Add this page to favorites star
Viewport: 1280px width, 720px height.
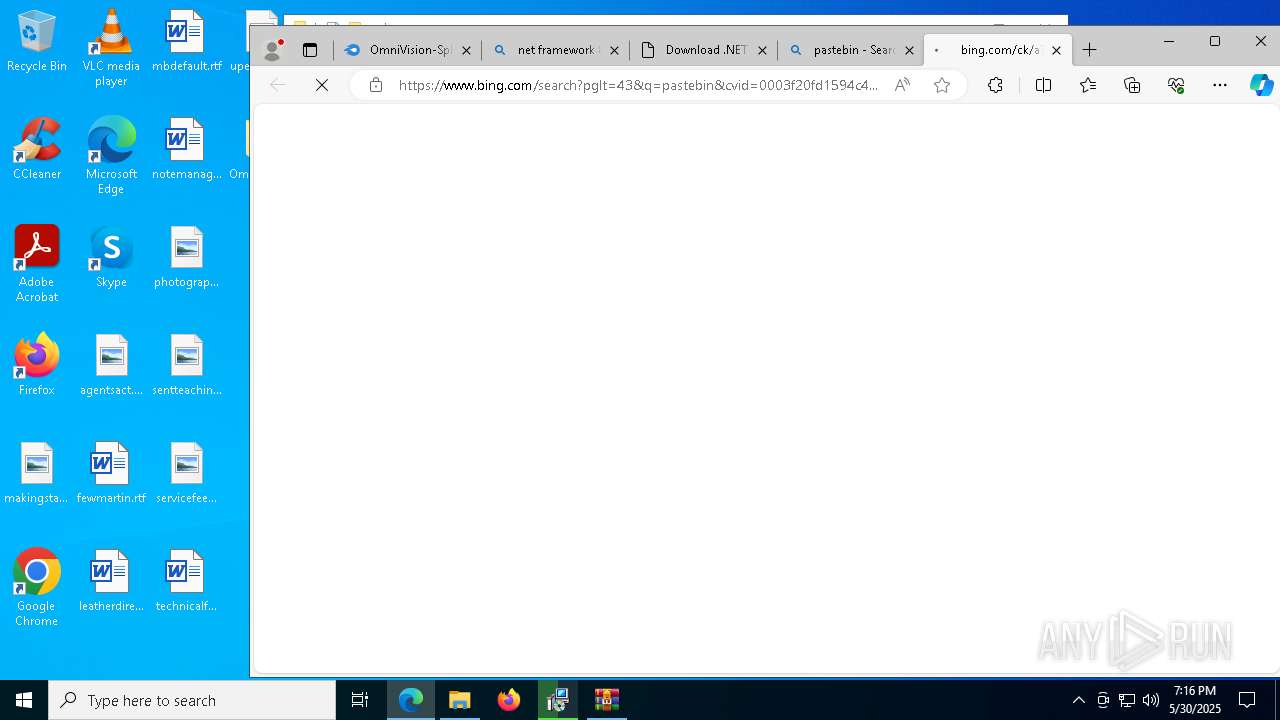(942, 86)
